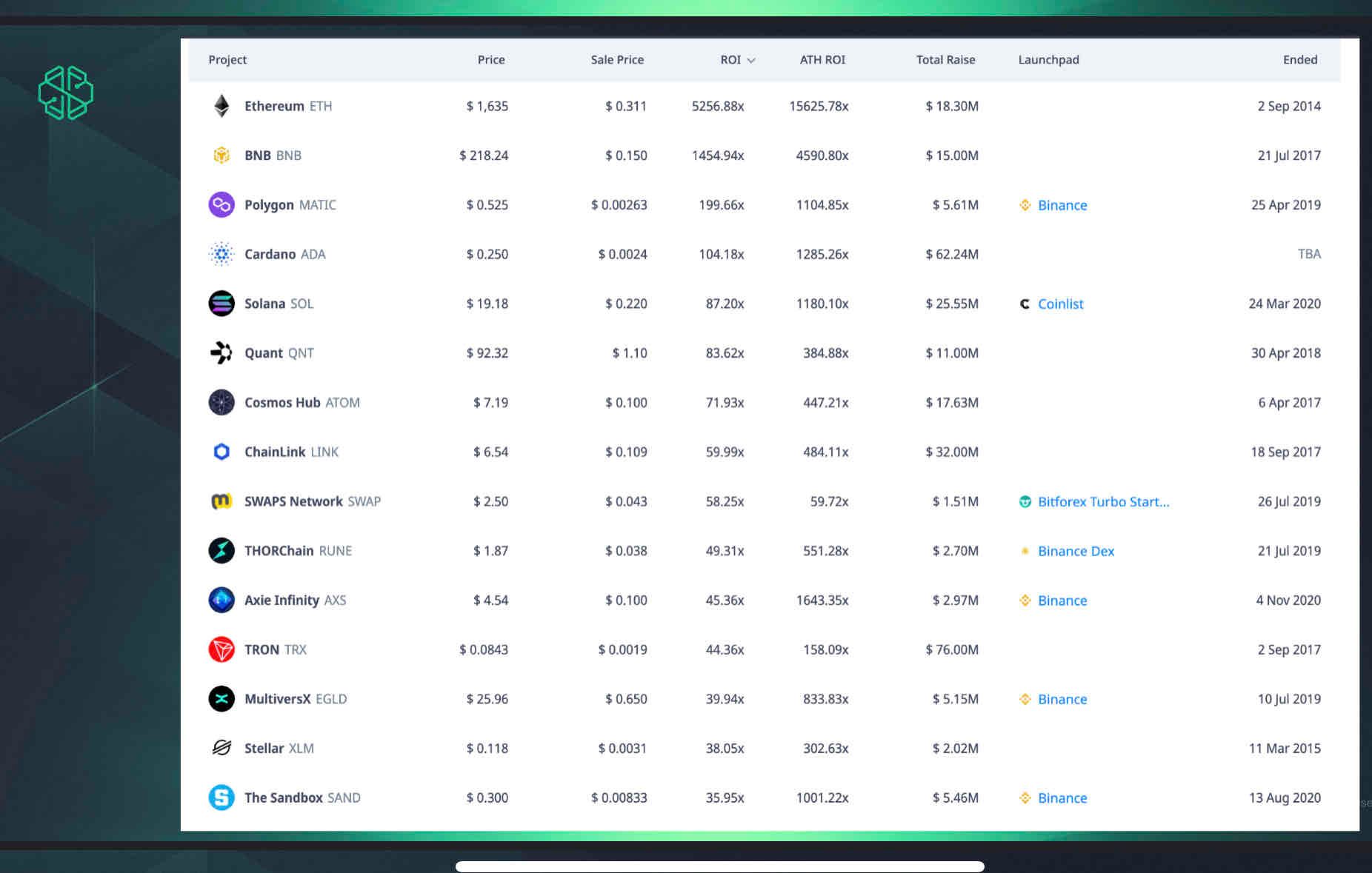Click the Ethereum coin icon
This screenshot has height=873, width=1372.
222,106
